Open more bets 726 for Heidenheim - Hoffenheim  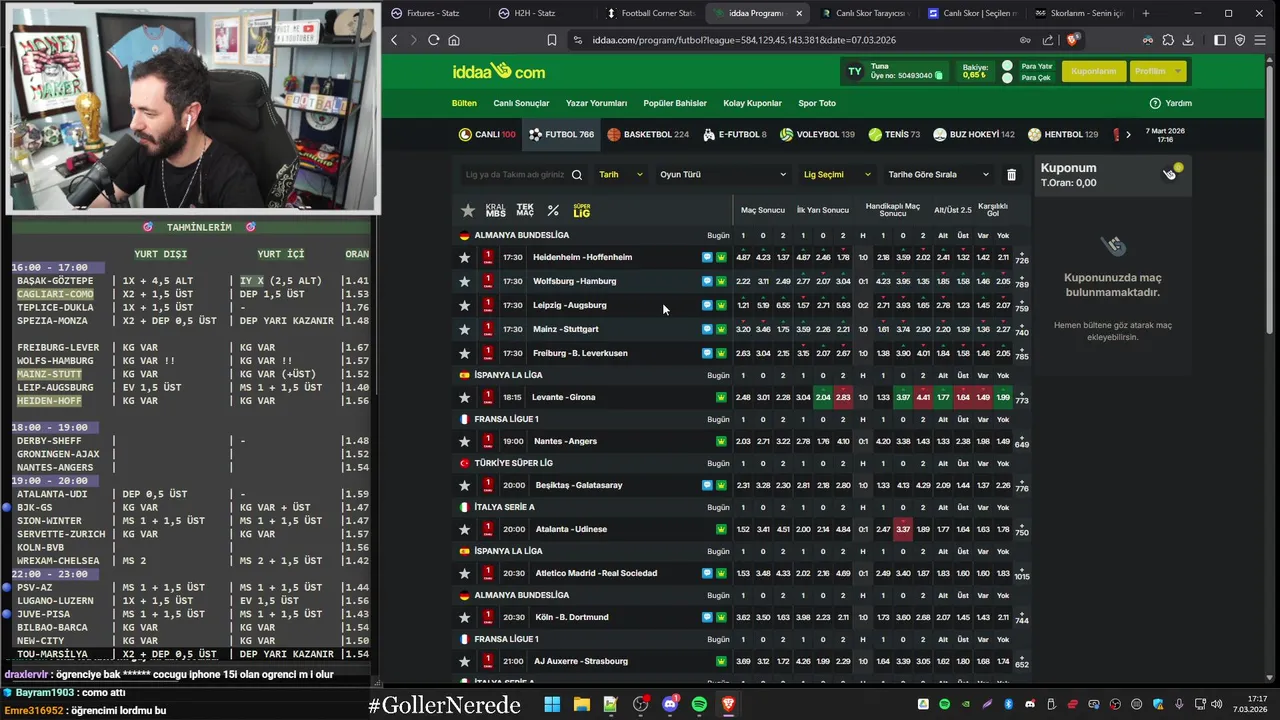1022,258
